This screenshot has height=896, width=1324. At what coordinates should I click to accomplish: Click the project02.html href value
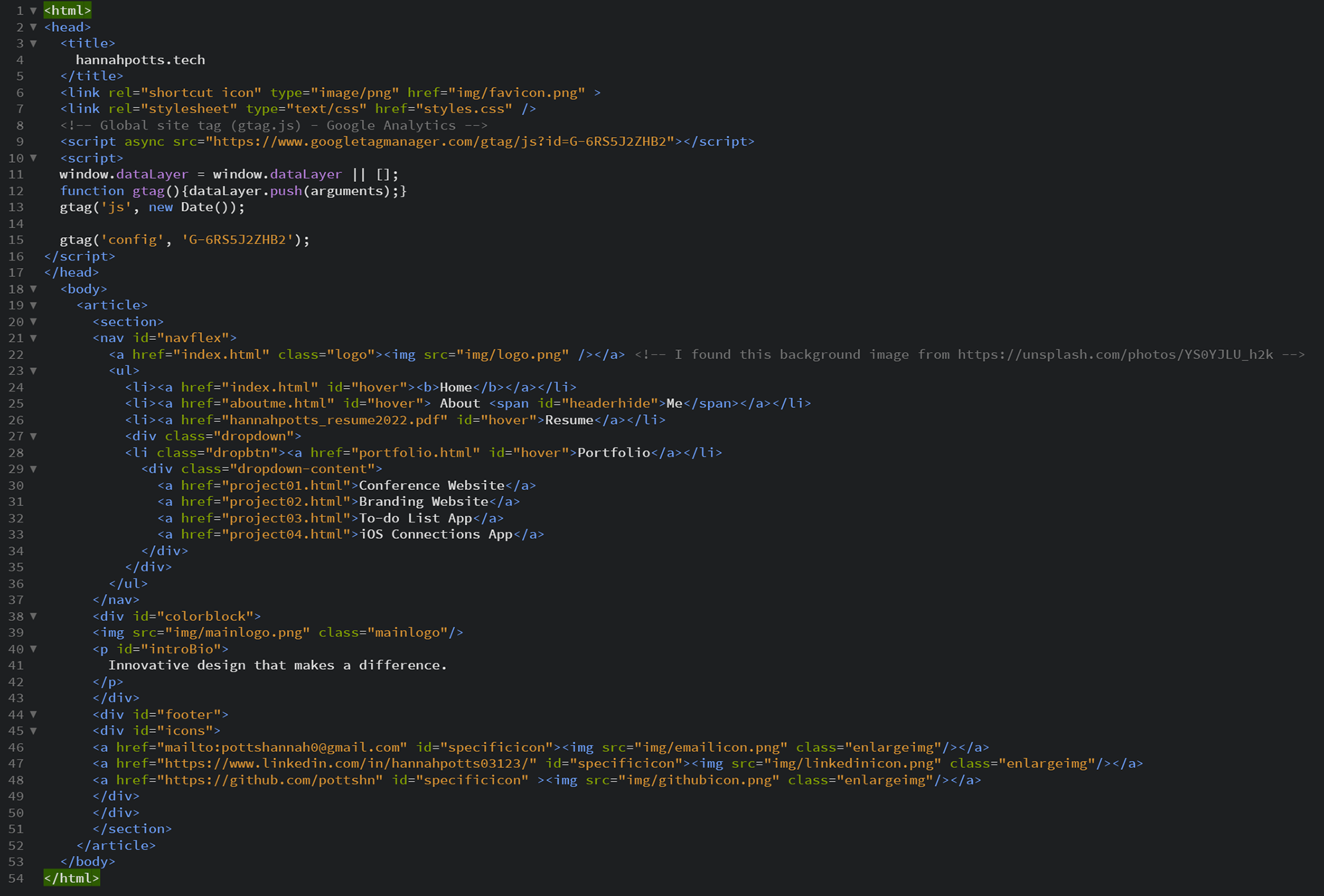pos(286,502)
